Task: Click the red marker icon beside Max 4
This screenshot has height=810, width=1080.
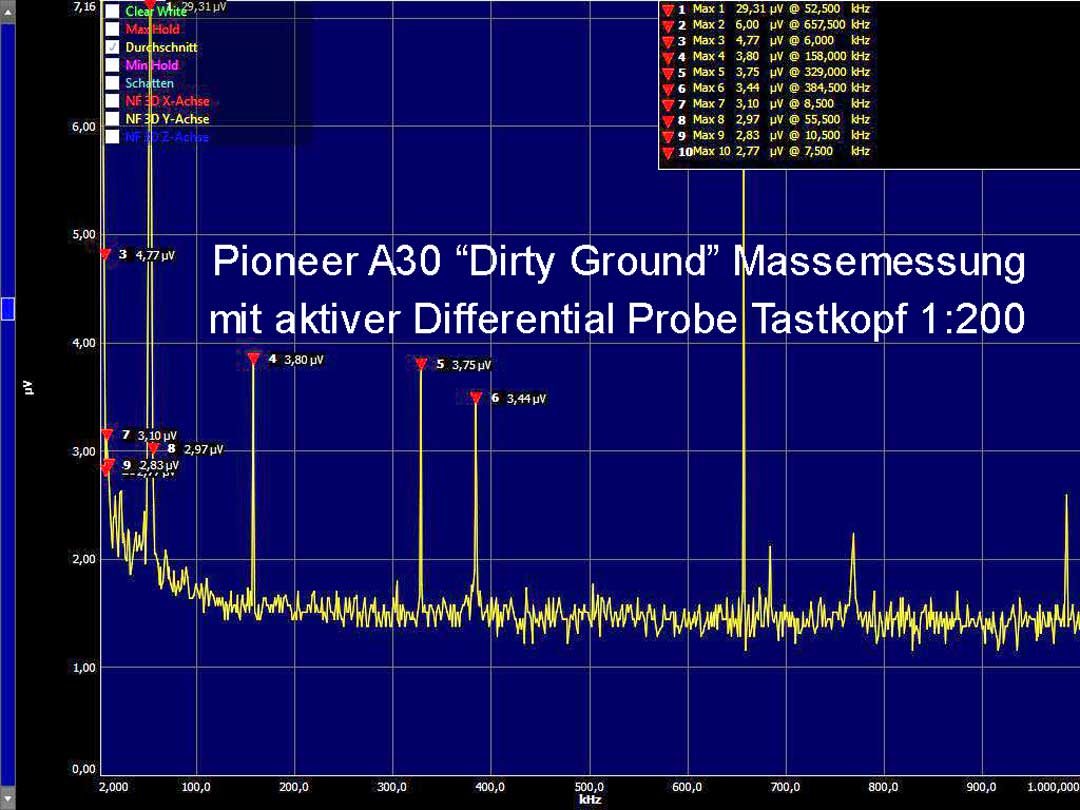Action: point(667,58)
